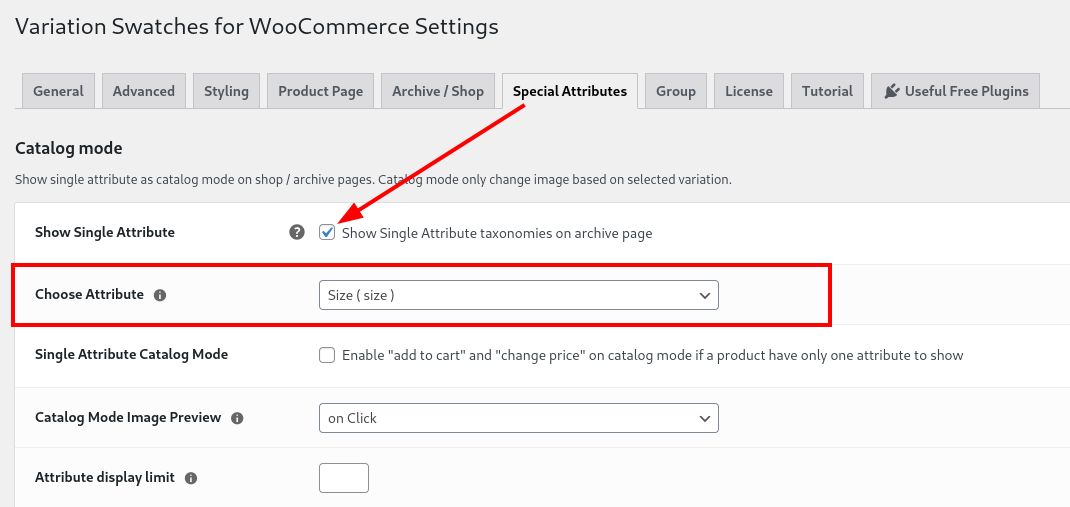Click the chevron arrow of the Size dropdown
The width and height of the screenshot is (1070, 507).
coord(705,295)
